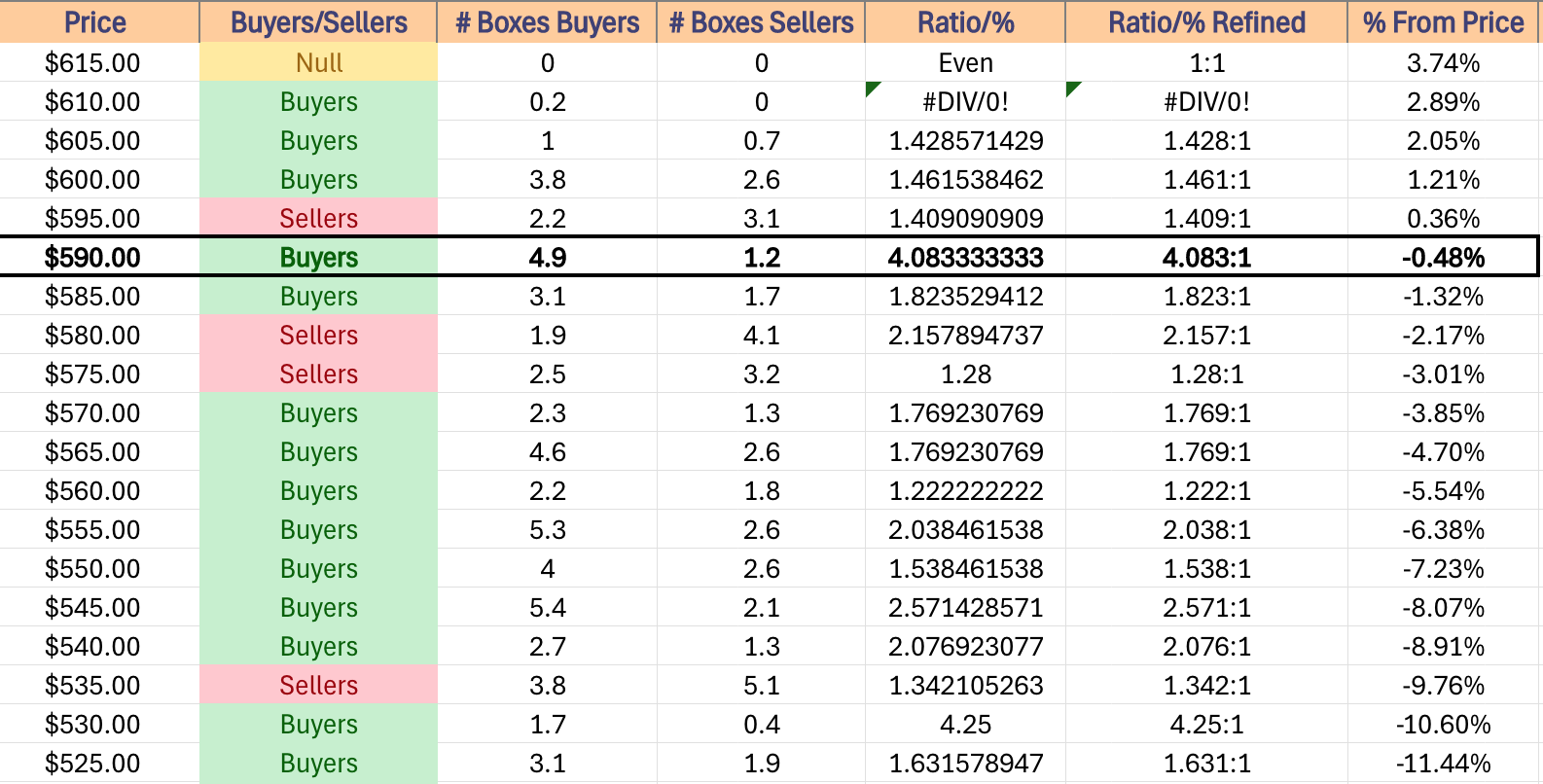Select the 1.823529412 ratio cell

click(x=965, y=296)
